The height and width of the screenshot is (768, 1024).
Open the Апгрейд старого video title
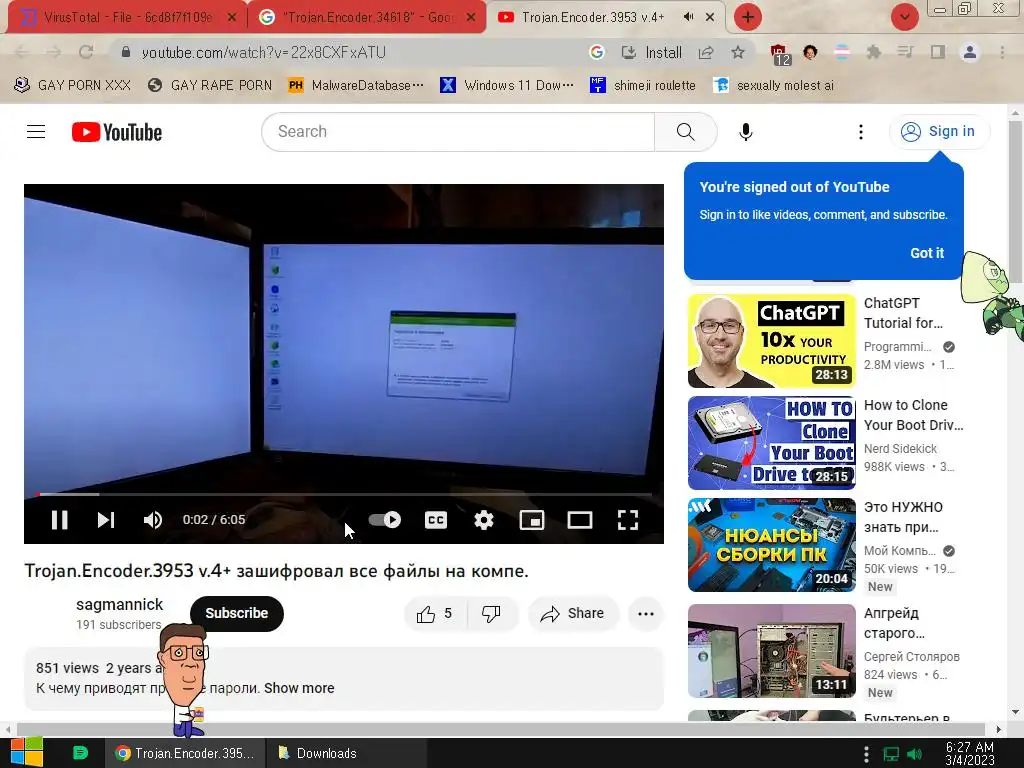point(893,623)
